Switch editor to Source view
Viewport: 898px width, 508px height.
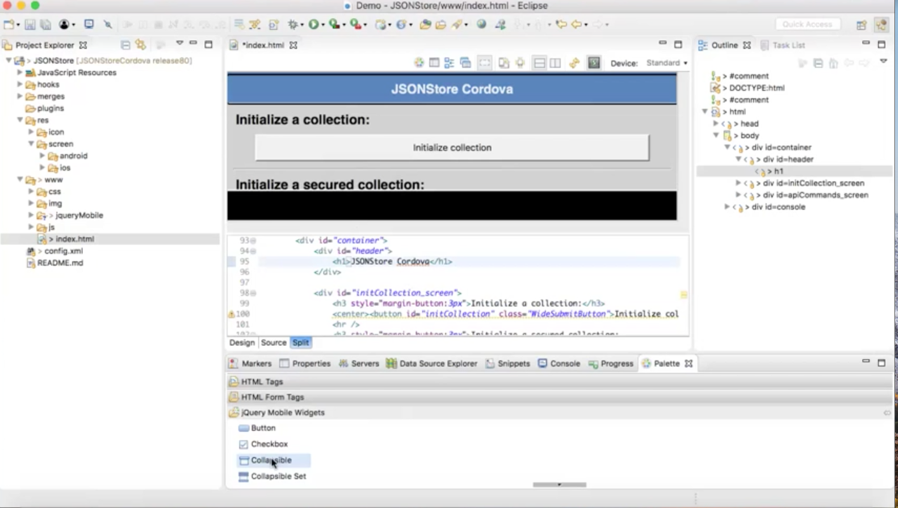[273, 343]
